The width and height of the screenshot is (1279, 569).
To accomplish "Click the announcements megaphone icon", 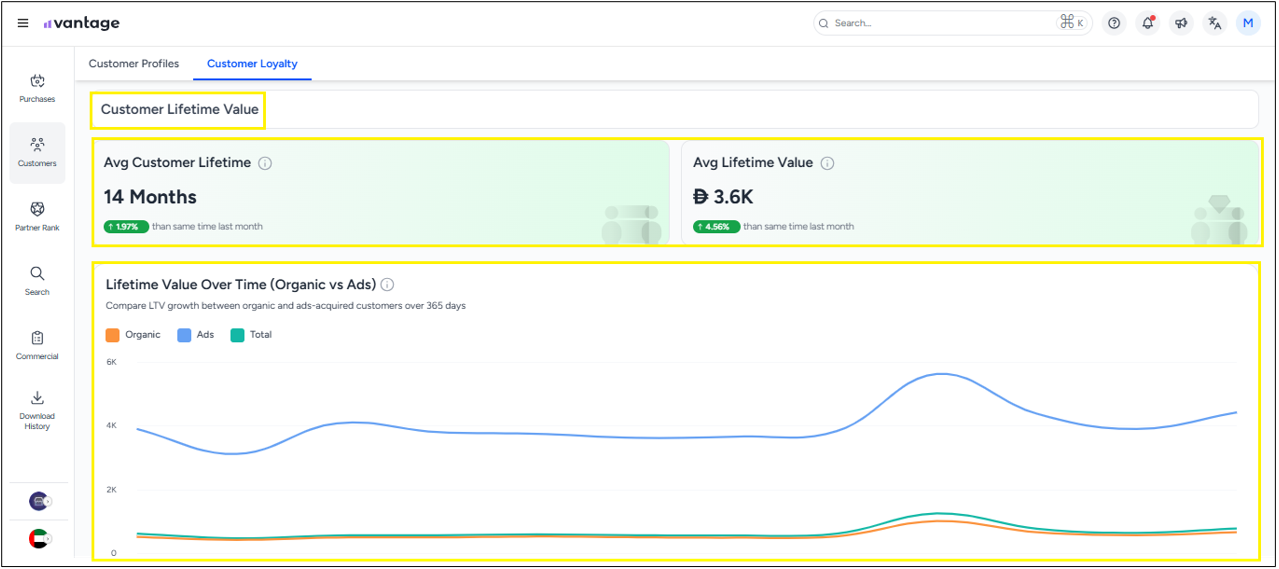I will pos(1181,23).
